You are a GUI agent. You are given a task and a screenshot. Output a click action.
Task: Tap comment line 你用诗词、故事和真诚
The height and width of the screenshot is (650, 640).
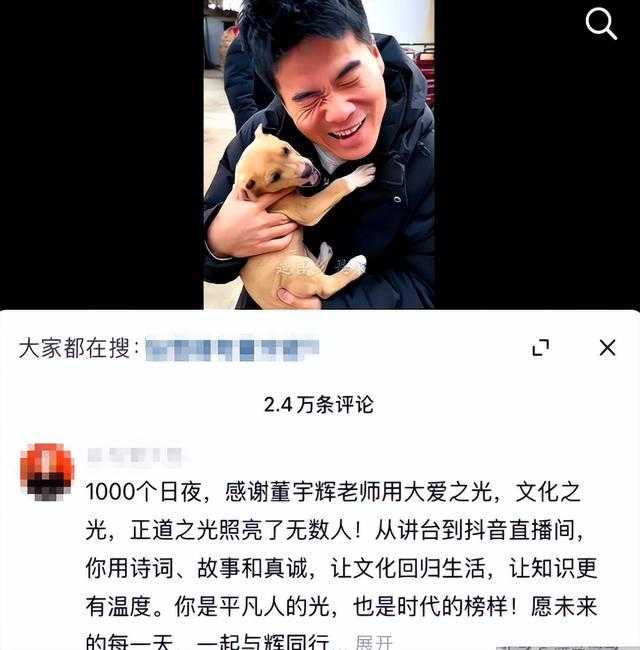click(x=341, y=568)
